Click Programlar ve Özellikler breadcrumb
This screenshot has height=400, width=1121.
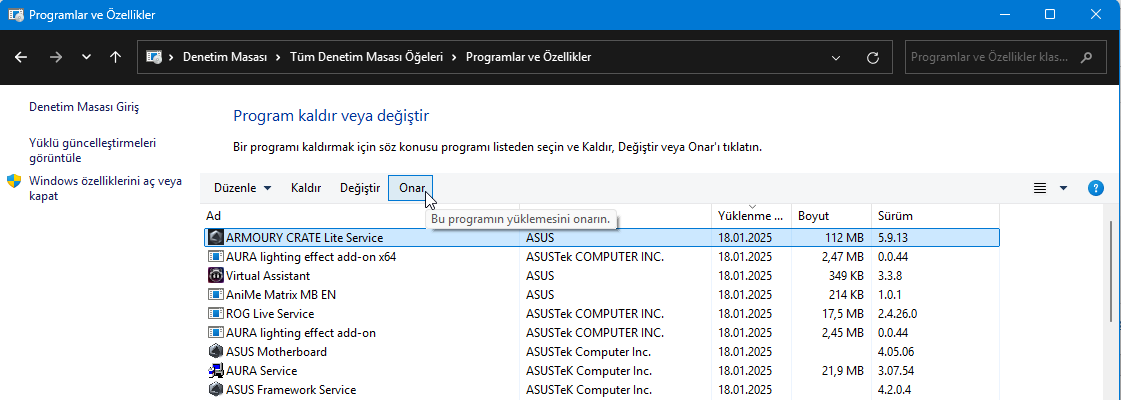coord(528,56)
